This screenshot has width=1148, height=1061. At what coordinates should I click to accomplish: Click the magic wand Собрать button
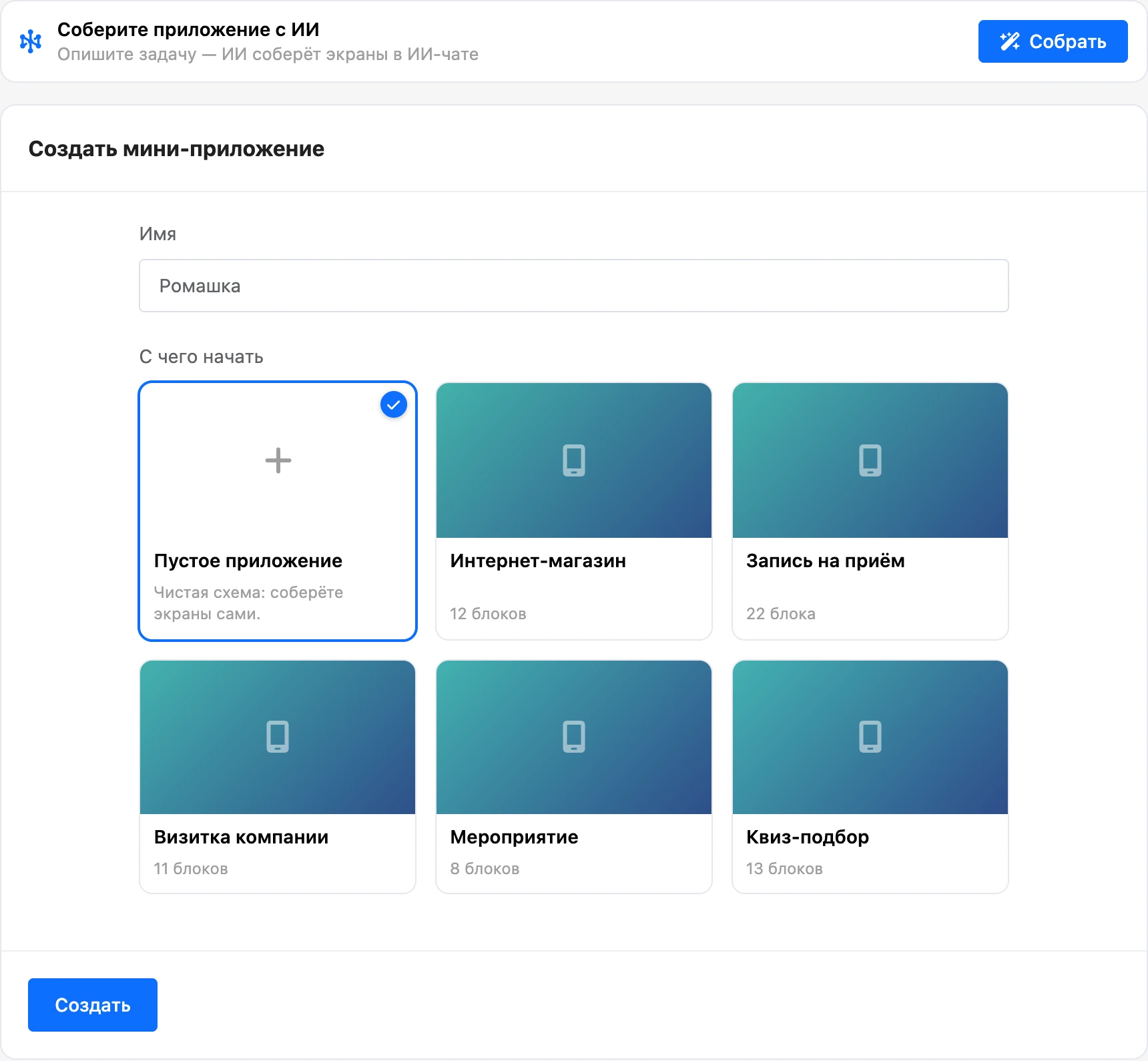click(1053, 41)
